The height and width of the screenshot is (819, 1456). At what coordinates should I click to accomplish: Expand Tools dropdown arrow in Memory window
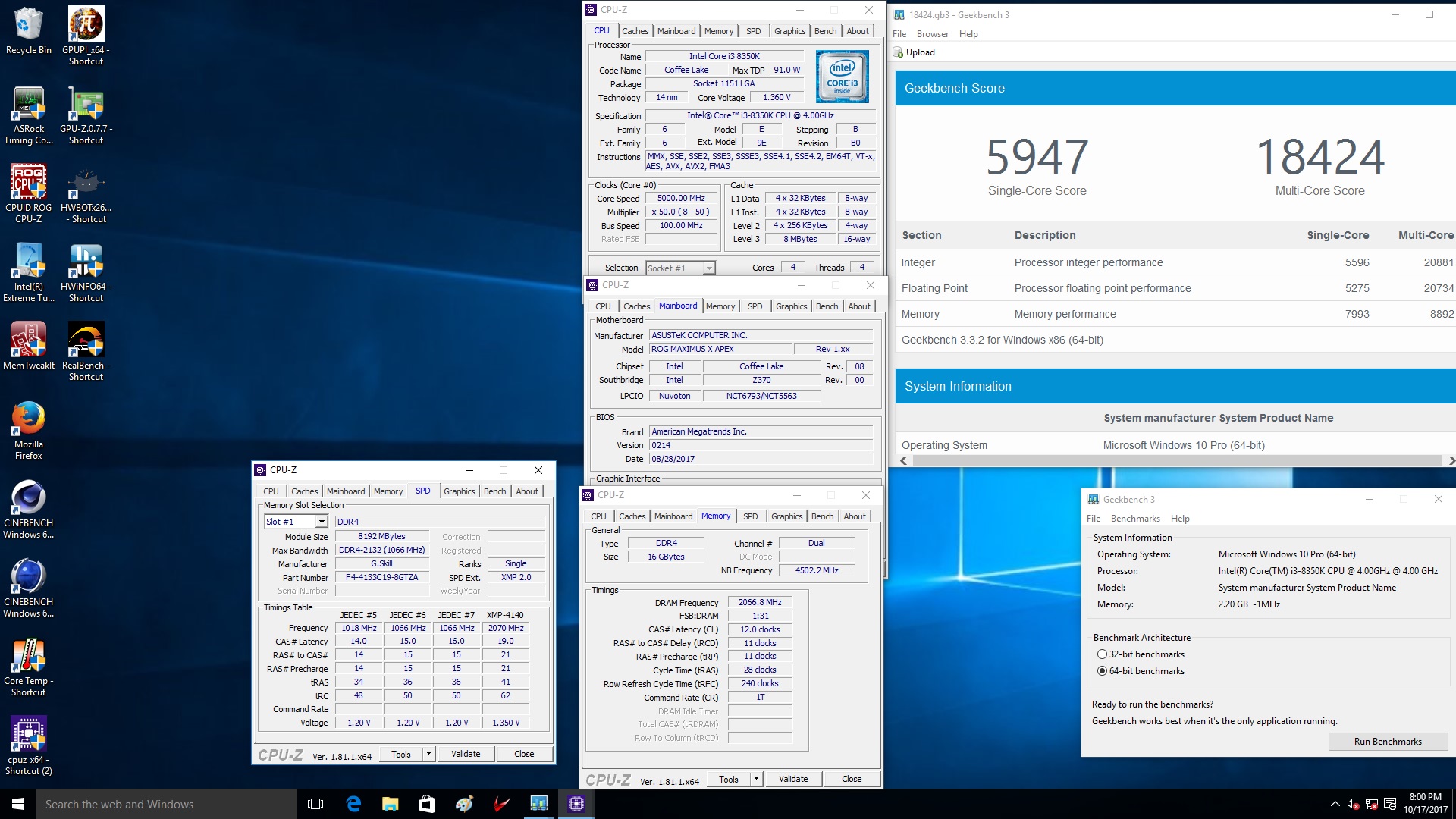(x=756, y=779)
